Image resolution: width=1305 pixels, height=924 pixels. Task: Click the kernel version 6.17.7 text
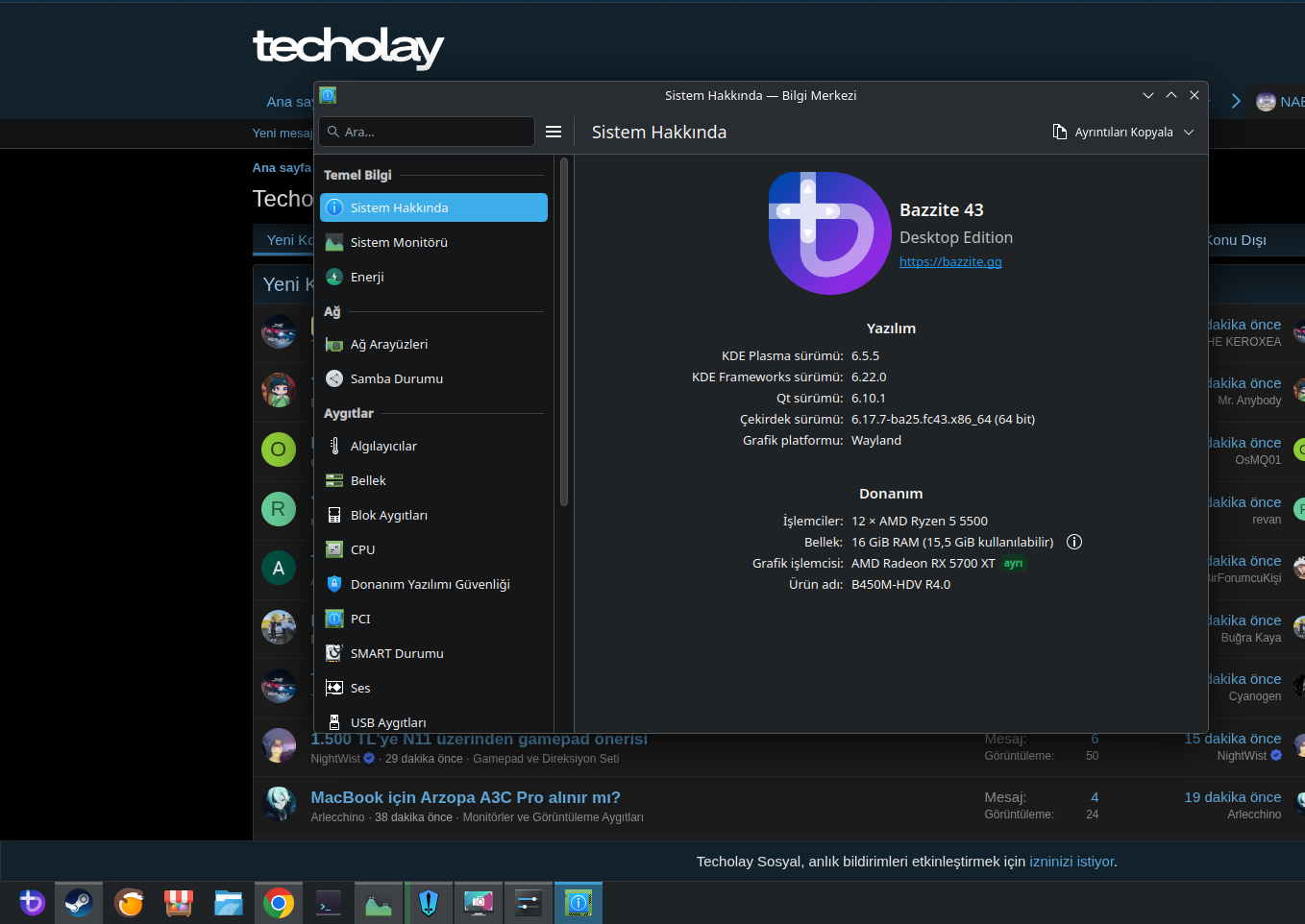943,419
